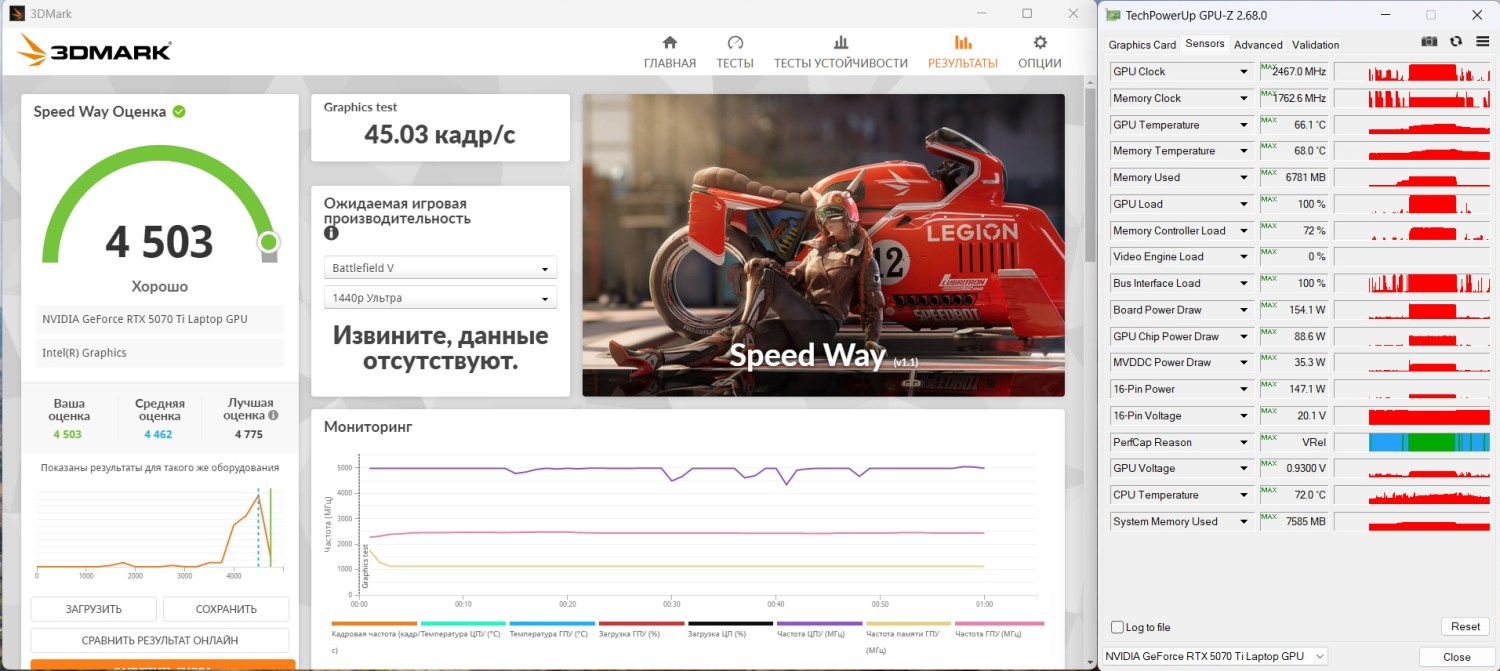
Task: Click the info icon under expected game performance
Action: tap(331, 233)
